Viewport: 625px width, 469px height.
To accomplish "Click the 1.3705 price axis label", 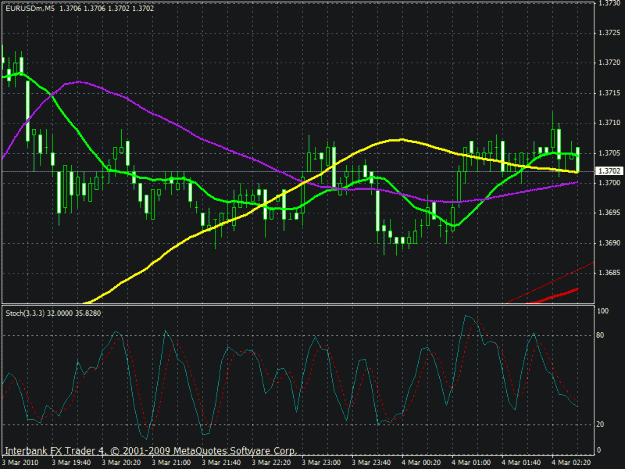I will [x=610, y=153].
